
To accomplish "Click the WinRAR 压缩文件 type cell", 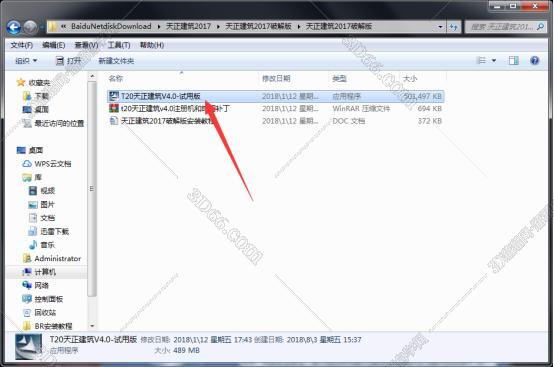I will (x=361, y=108).
